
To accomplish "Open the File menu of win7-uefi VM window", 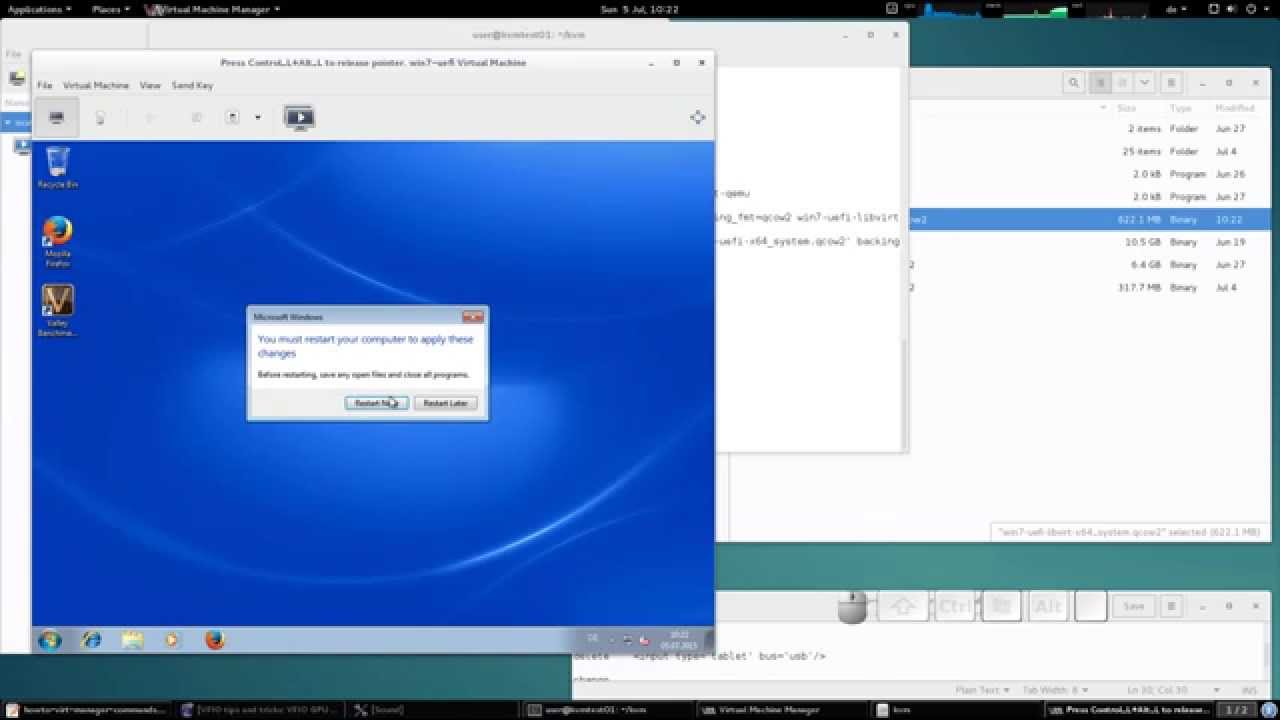I will tap(44, 86).
